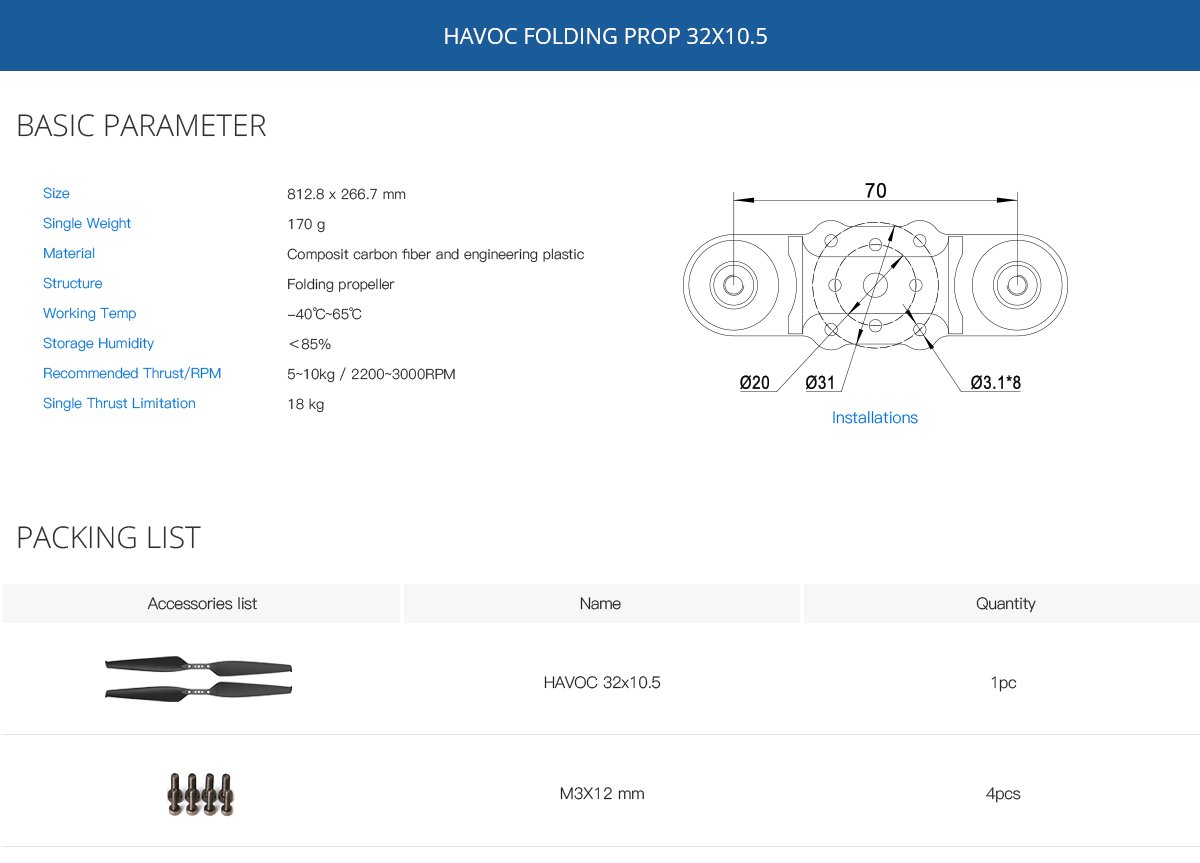The image size is (1200, 863).
Task: Click the Installations caption link
Action: (x=874, y=418)
